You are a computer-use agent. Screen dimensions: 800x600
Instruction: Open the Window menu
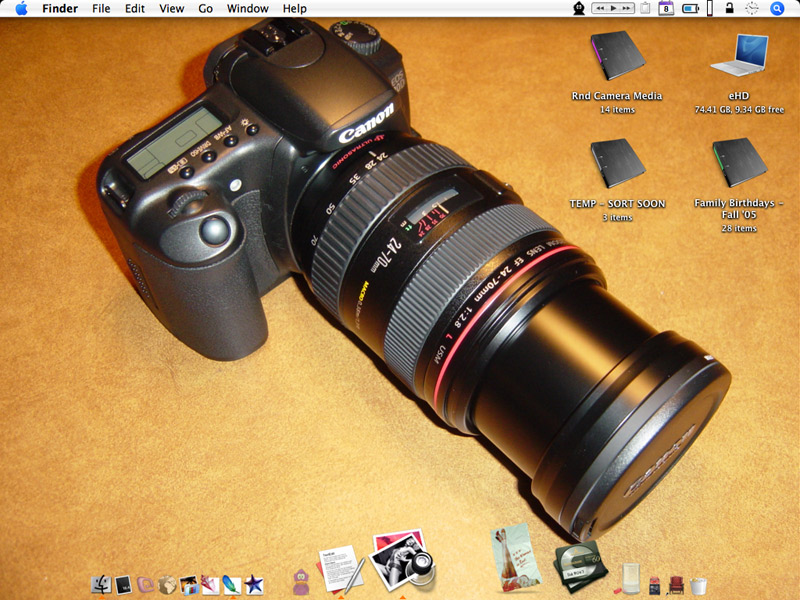pyautogui.click(x=247, y=9)
